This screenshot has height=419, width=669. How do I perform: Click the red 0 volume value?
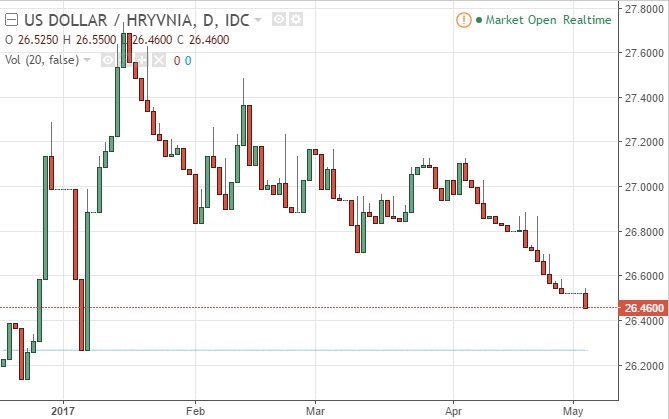[x=177, y=61]
